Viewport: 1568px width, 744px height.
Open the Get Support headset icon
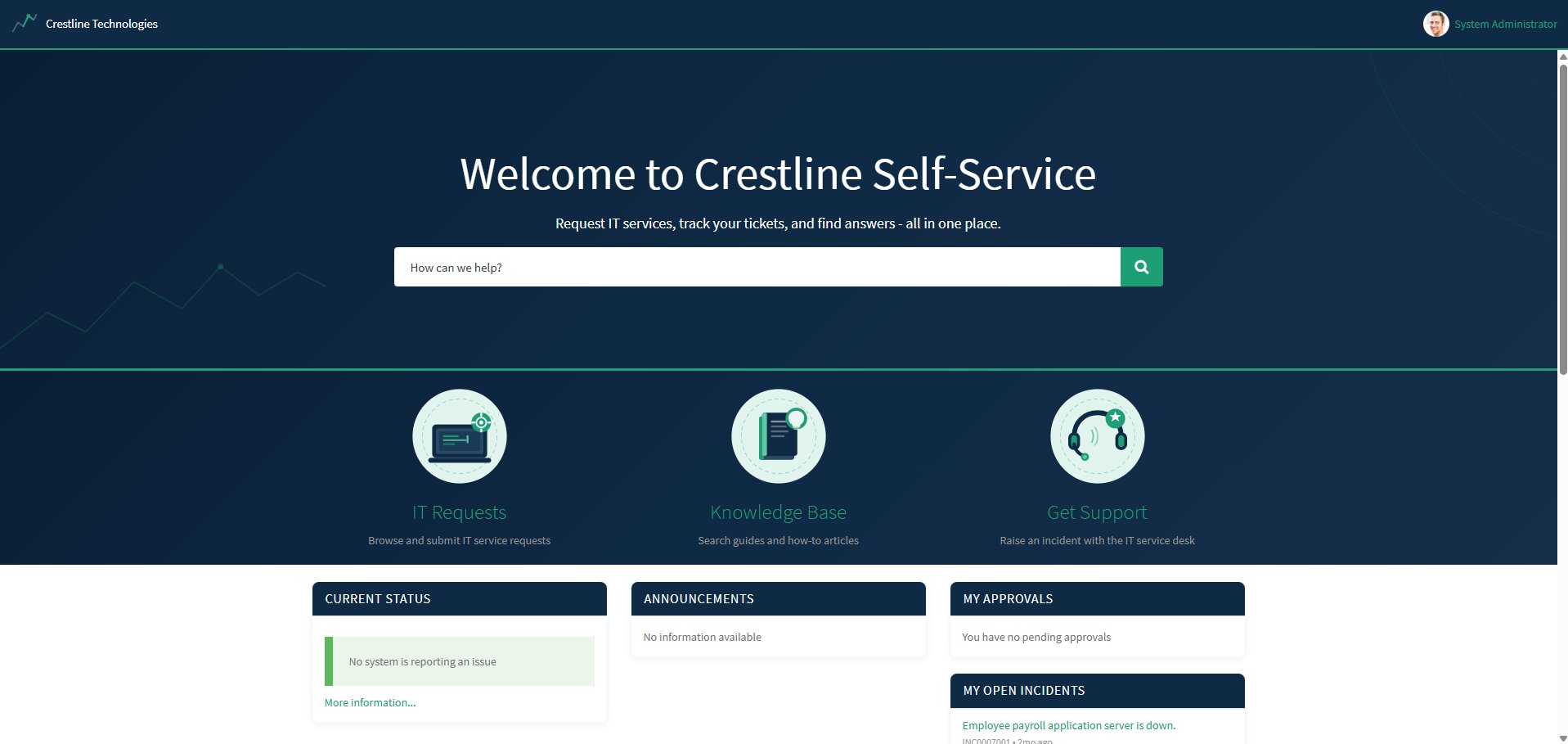click(1098, 436)
